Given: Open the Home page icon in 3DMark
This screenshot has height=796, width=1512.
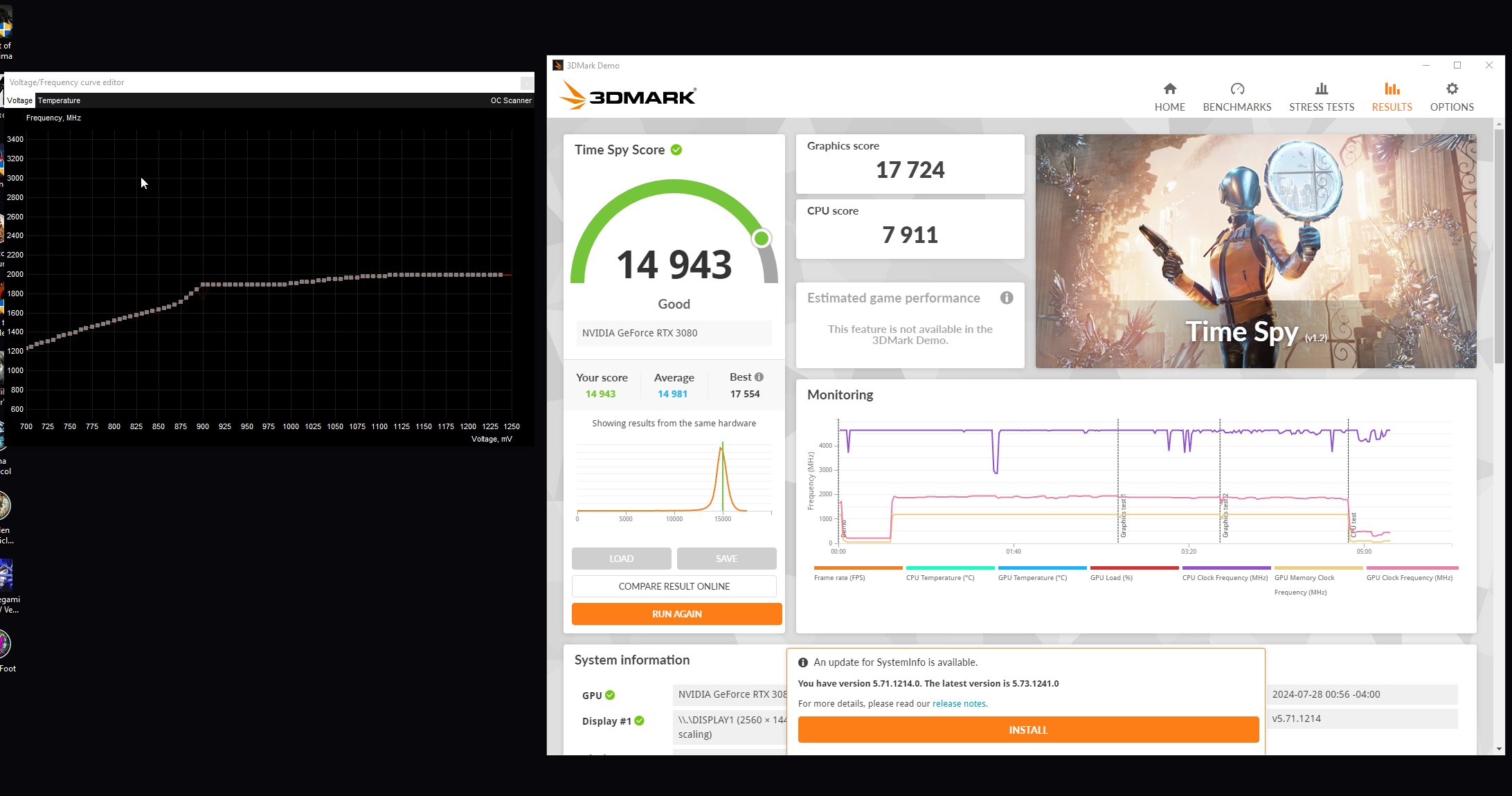Looking at the screenshot, I should tap(1169, 89).
